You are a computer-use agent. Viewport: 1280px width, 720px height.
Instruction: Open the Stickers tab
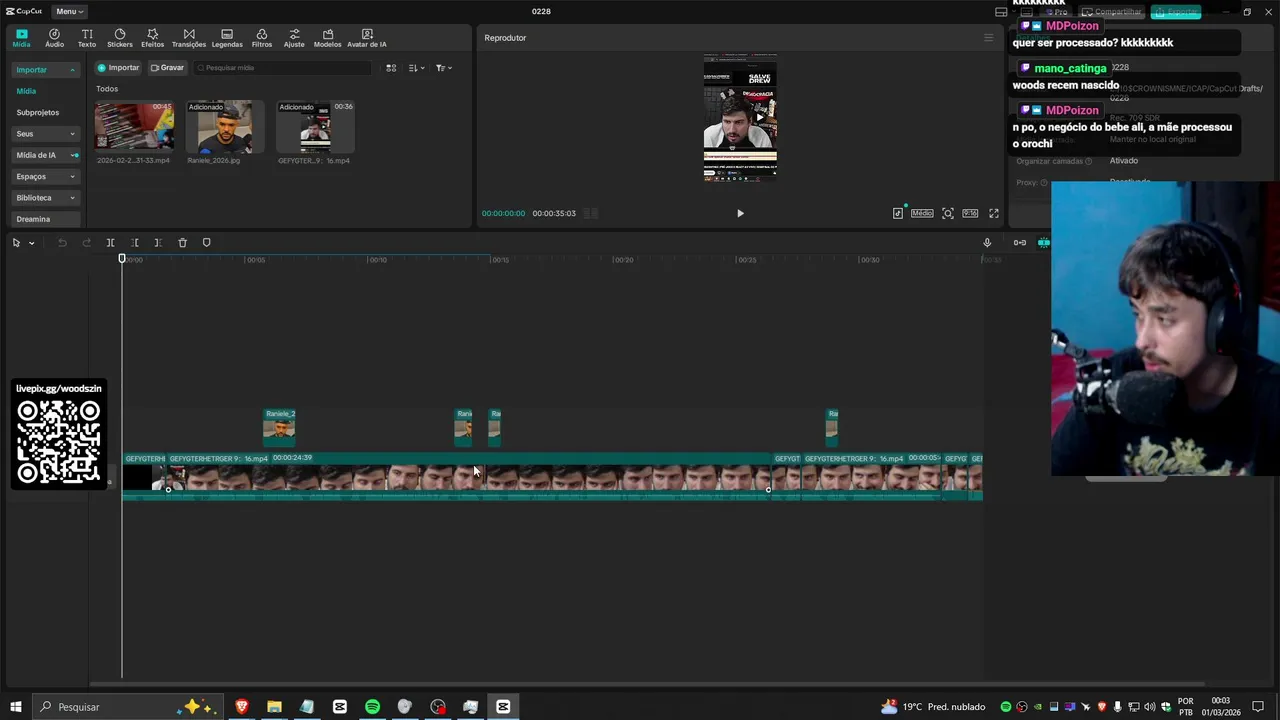click(120, 38)
